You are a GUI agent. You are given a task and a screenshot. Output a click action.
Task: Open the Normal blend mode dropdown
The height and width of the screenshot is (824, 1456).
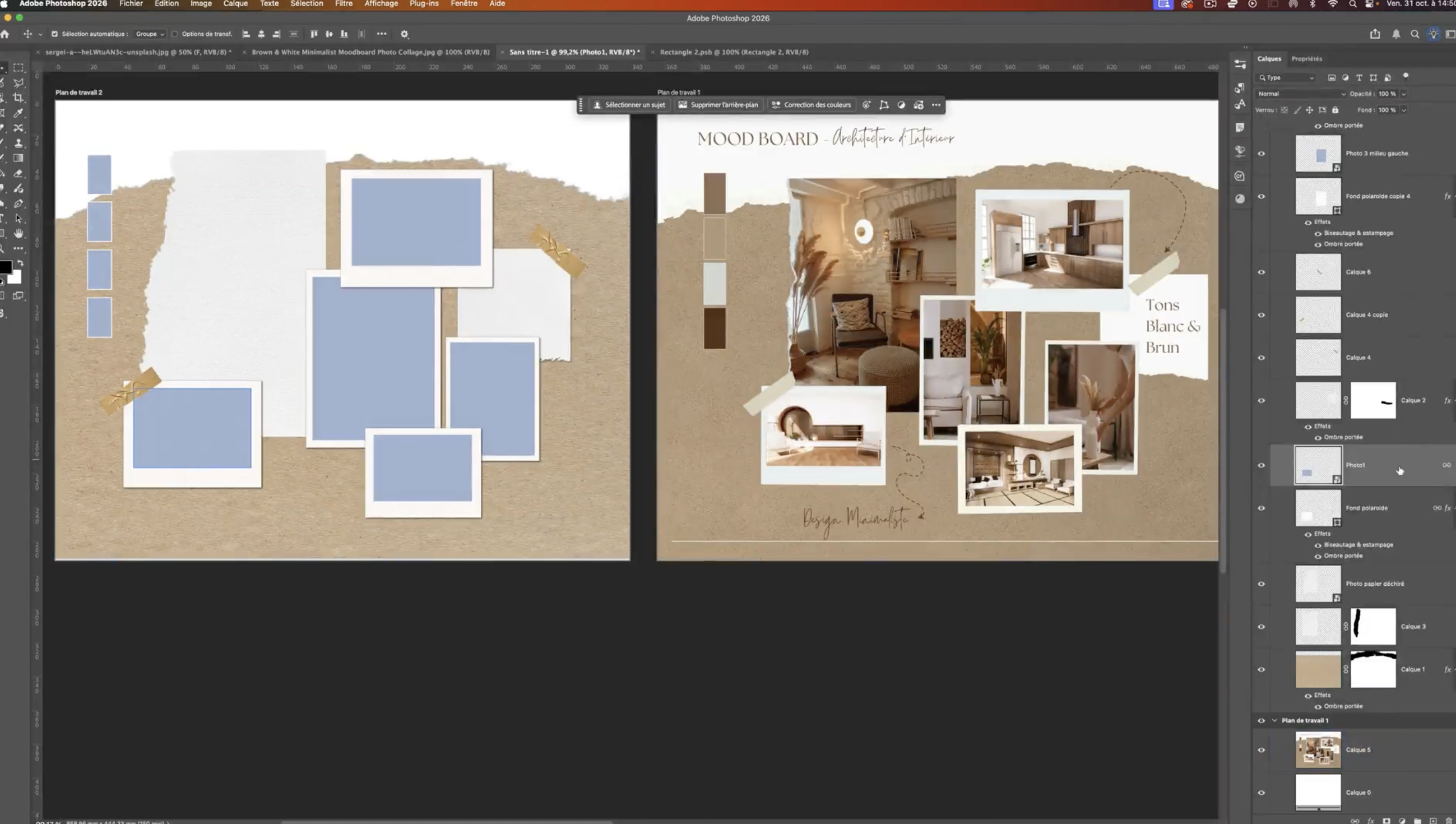(x=1300, y=94)
